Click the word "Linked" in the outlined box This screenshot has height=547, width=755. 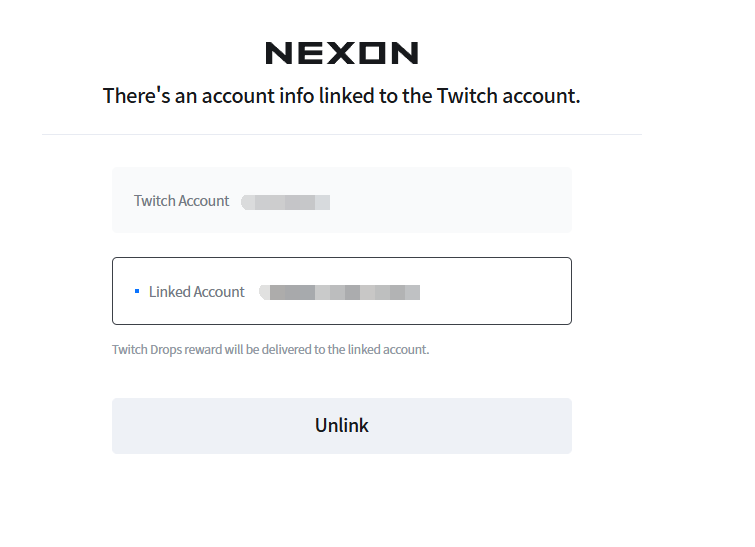point(169,292)
